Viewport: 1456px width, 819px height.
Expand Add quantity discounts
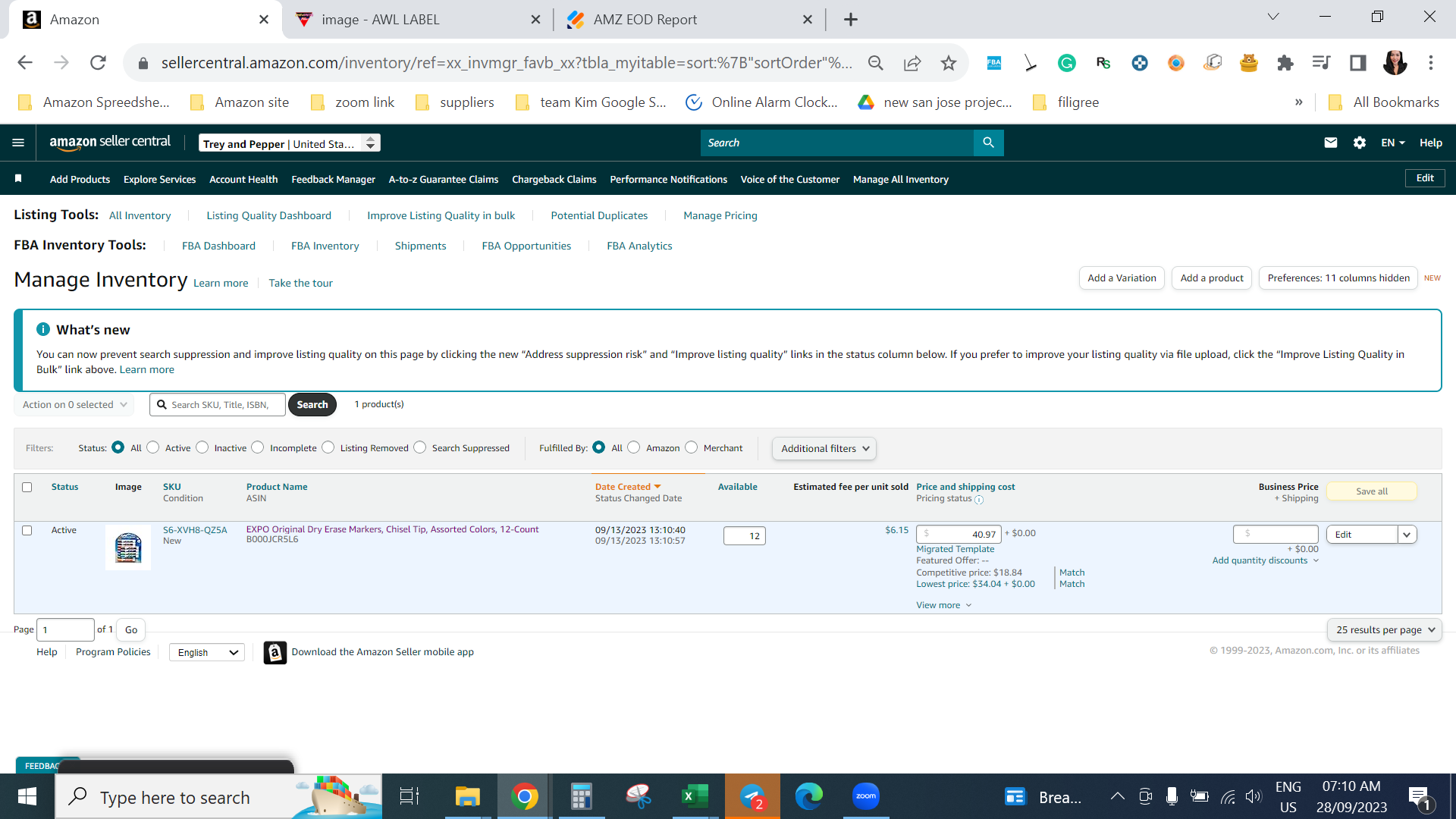click(x=1265, y=560)
